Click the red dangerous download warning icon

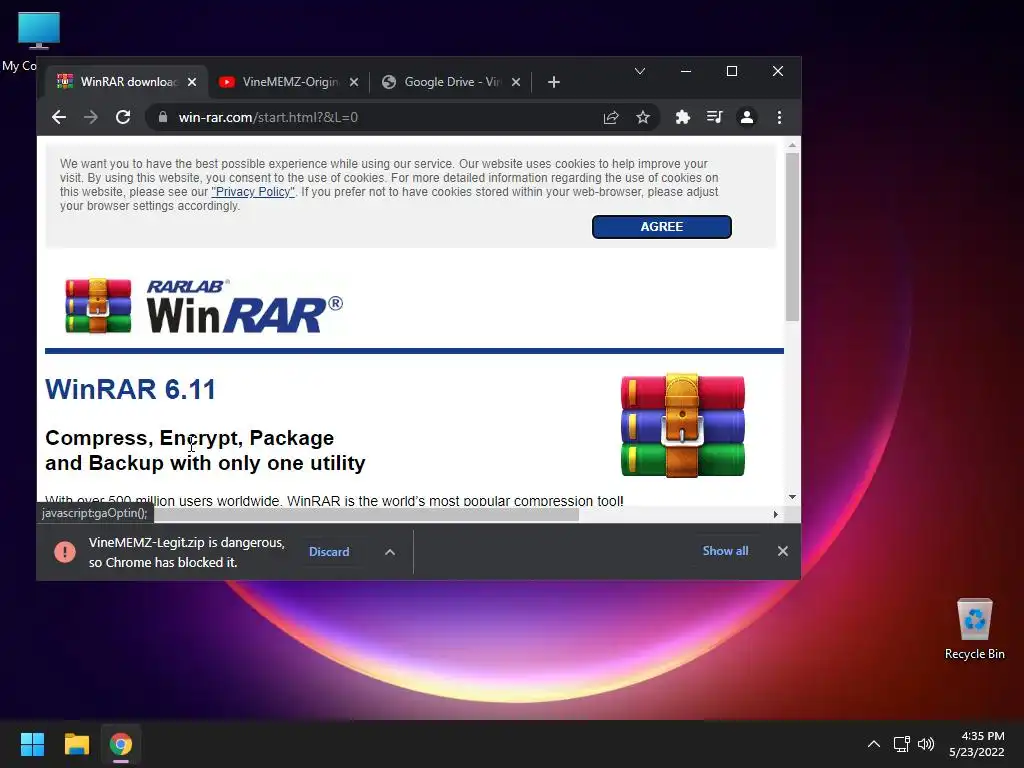pyautogui.click(x=65, y=552)
